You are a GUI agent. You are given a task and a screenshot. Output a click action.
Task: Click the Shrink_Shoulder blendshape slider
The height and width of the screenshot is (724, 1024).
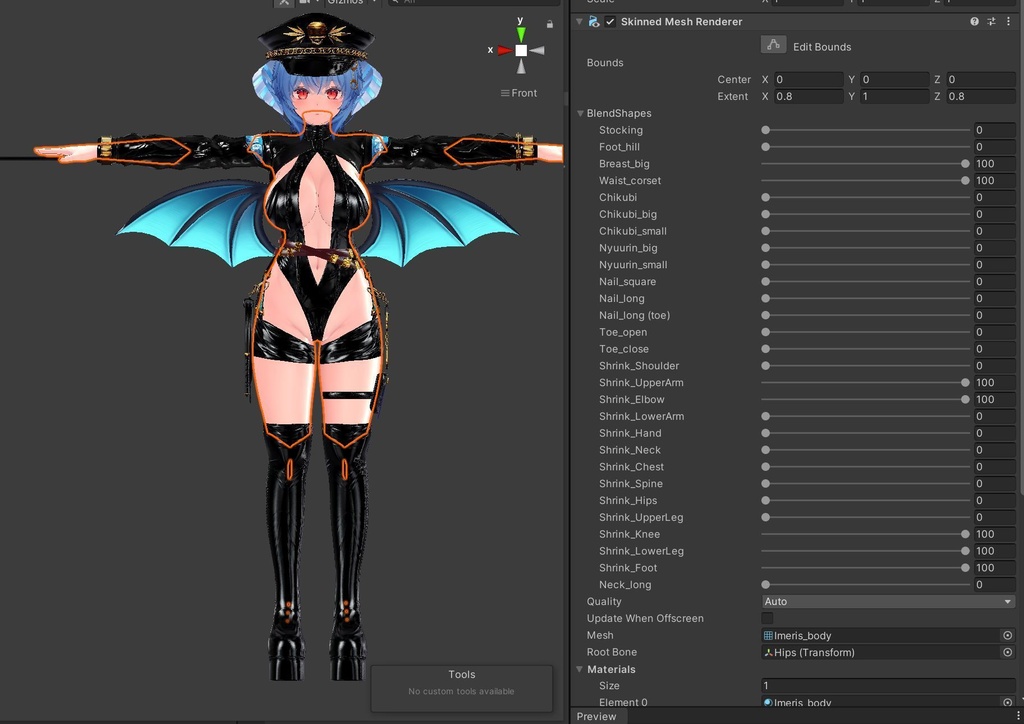coord(865,366)
